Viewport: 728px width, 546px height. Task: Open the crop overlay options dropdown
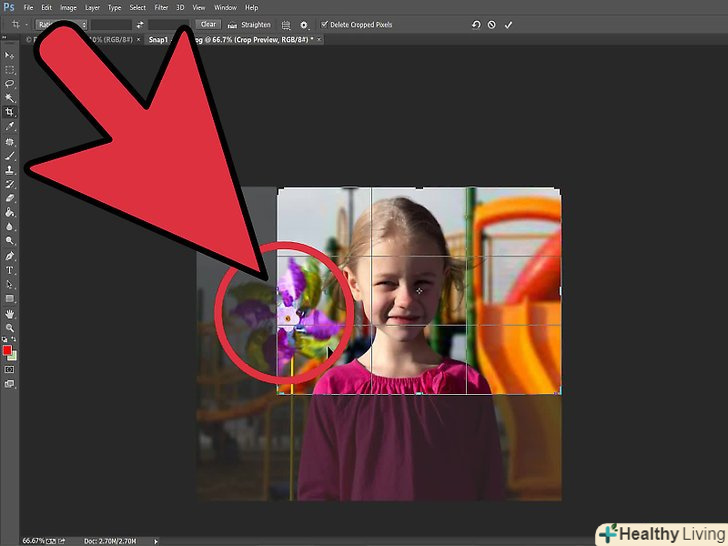pyautogui.click(x=286, y=24)
